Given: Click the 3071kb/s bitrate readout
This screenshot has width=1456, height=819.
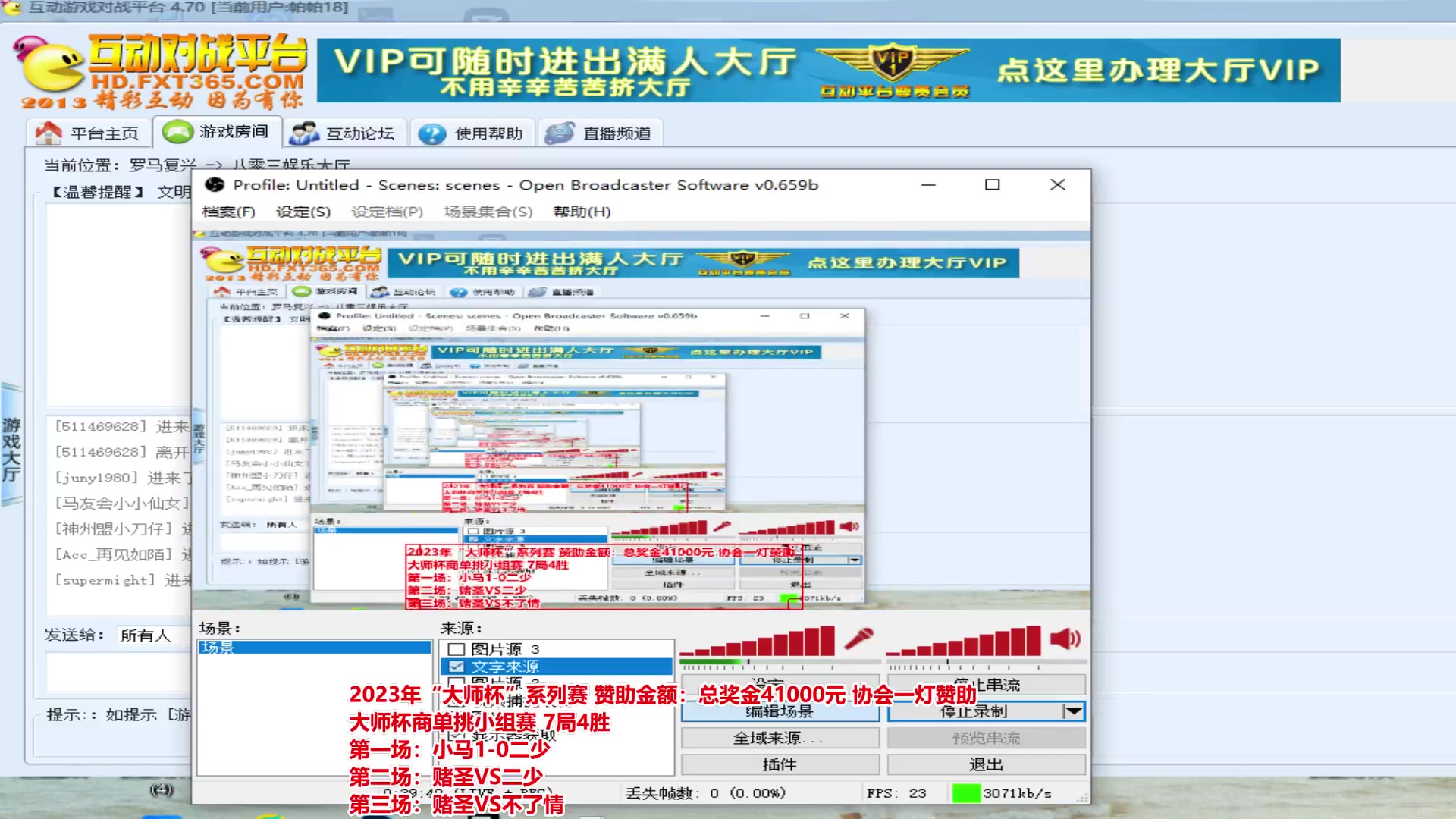Looking at the screenshot, I should click(x=1017, y=793).
